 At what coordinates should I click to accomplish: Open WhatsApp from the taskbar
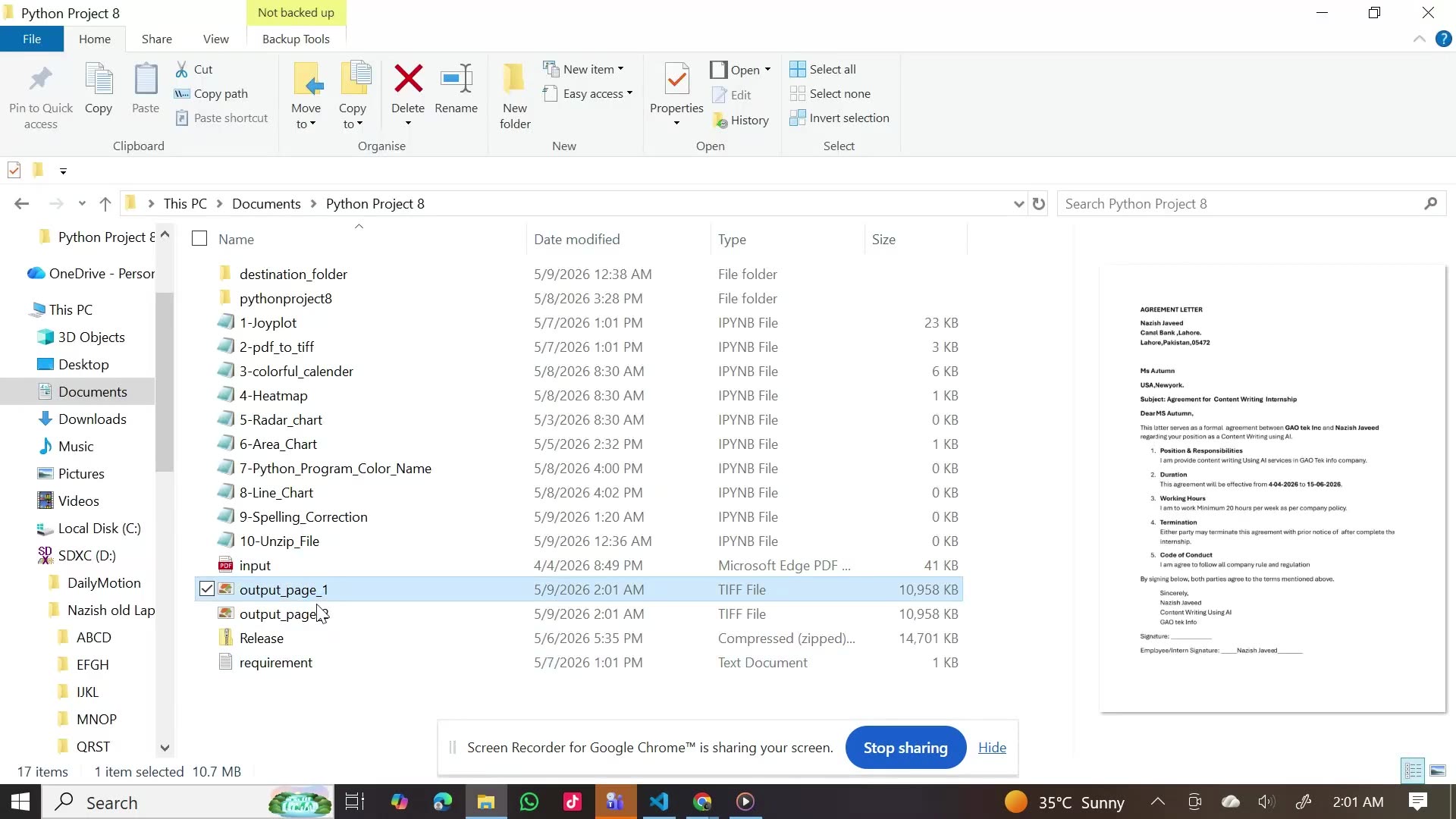[529, 802]
